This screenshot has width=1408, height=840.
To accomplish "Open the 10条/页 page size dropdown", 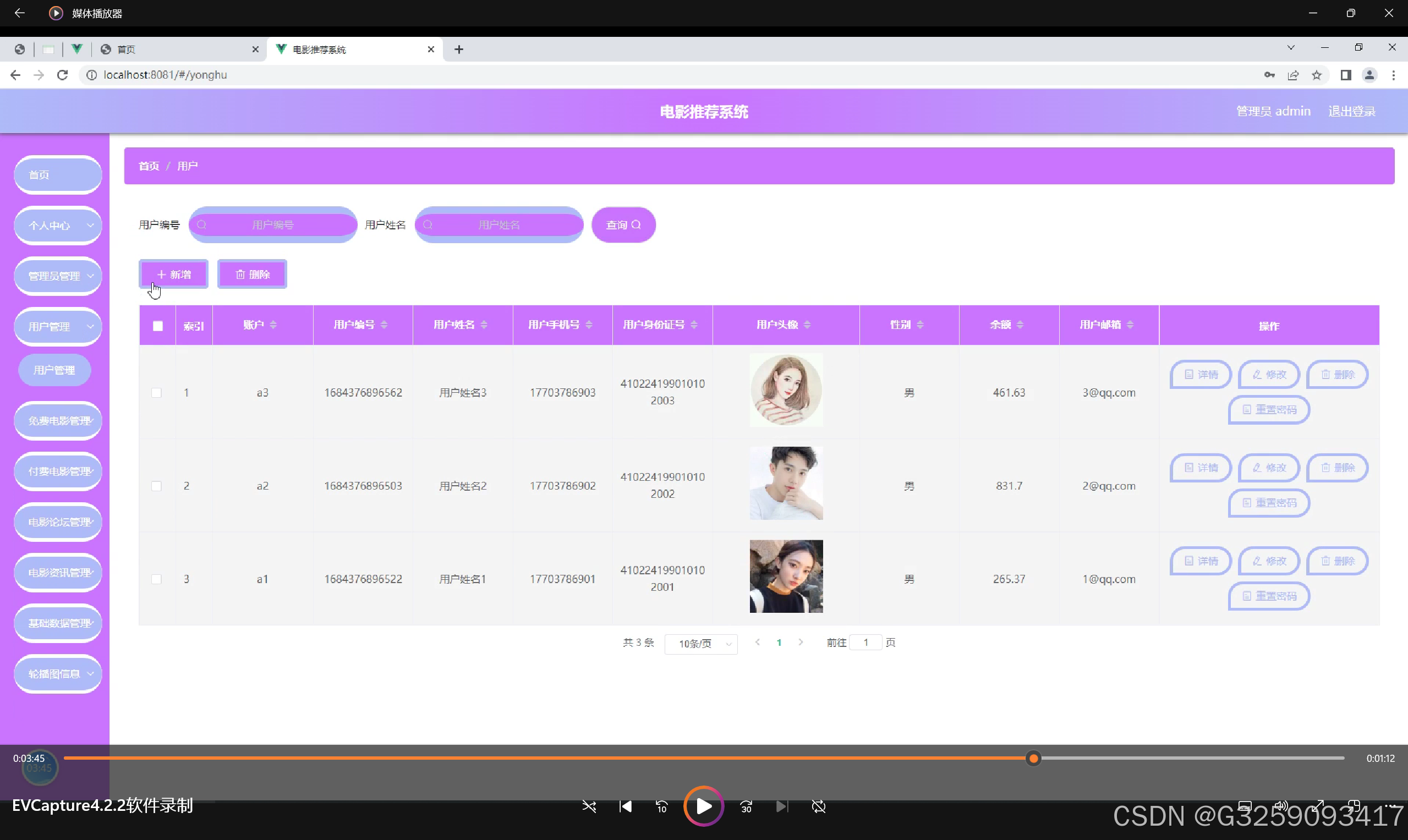I will click(701, 644).
